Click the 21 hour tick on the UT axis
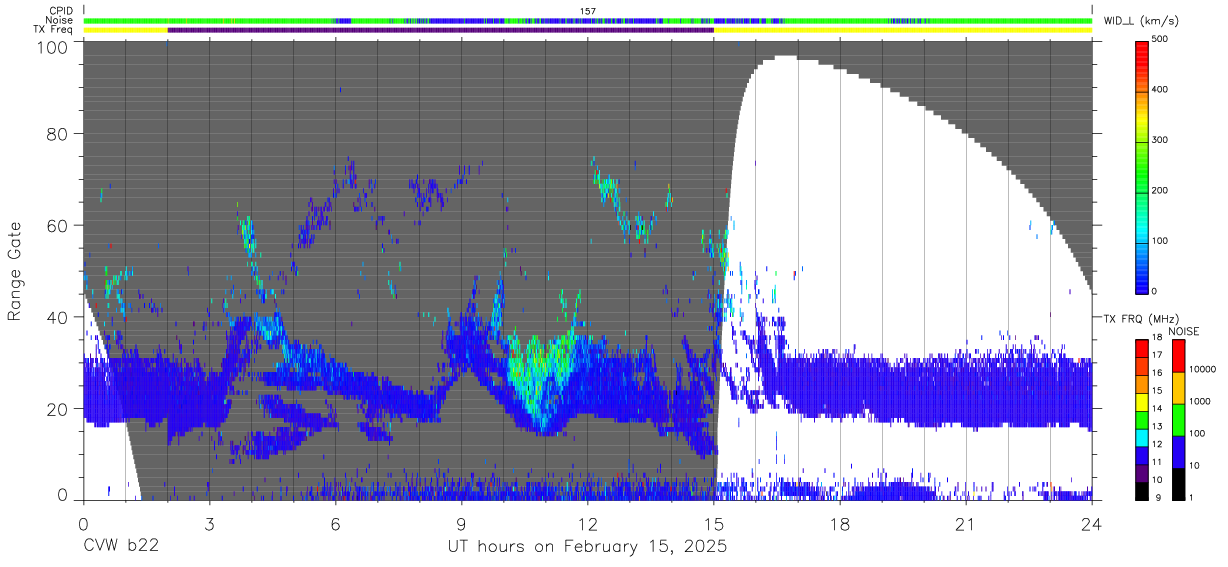The height and width of the screenshot is (567, 1228). coord(966,523)
